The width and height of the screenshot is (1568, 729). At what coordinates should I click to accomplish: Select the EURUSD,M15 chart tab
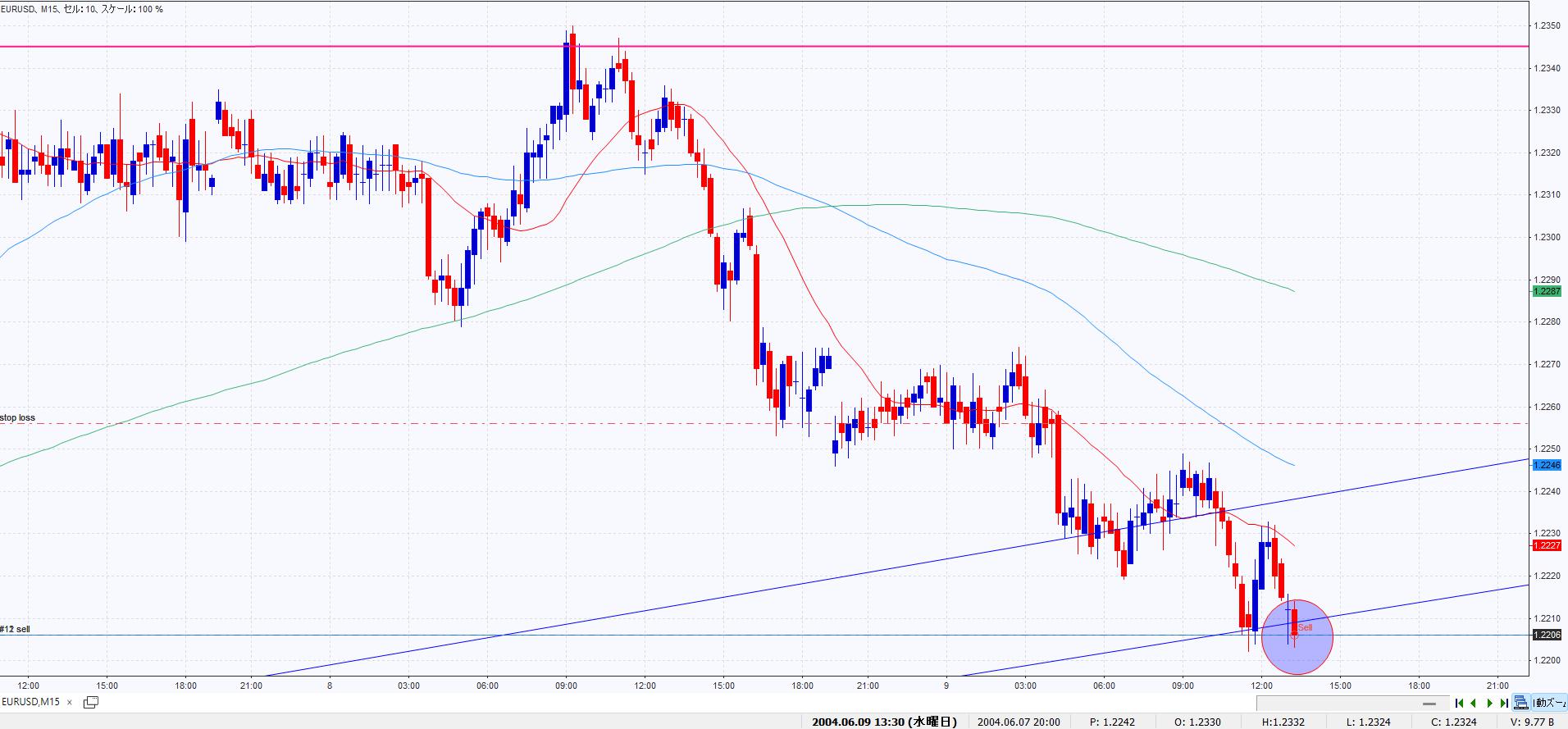coord(31,702)
